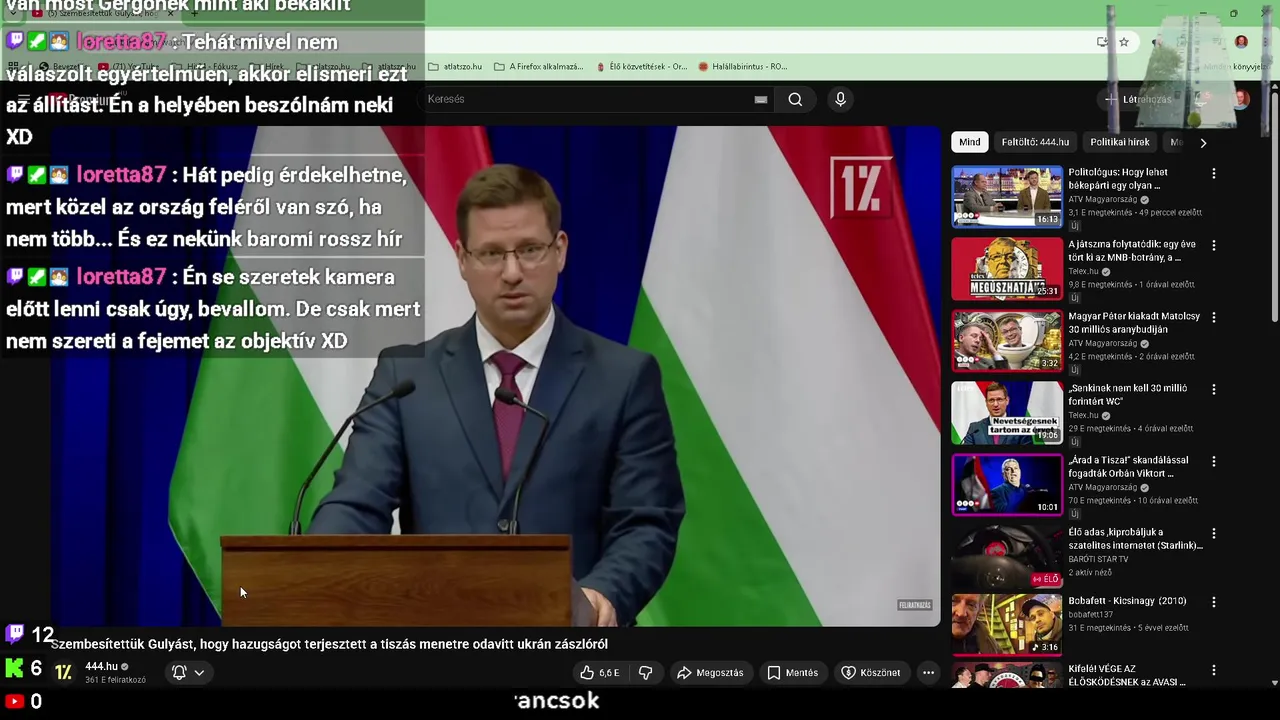Open the A Firefox alkalmazá... bookmark folder

pyautogui.click(x=538, y=67)
